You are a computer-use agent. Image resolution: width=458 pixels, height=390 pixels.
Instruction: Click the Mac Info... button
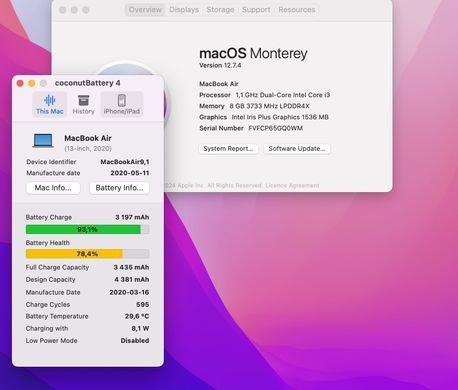click(x=53, y=188)
